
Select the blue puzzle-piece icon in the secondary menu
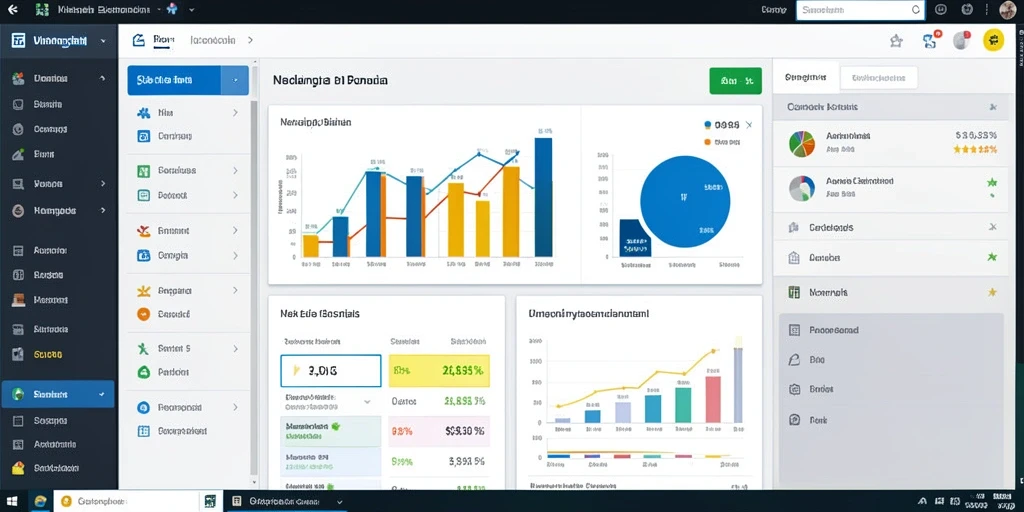(x=144, y=113)
